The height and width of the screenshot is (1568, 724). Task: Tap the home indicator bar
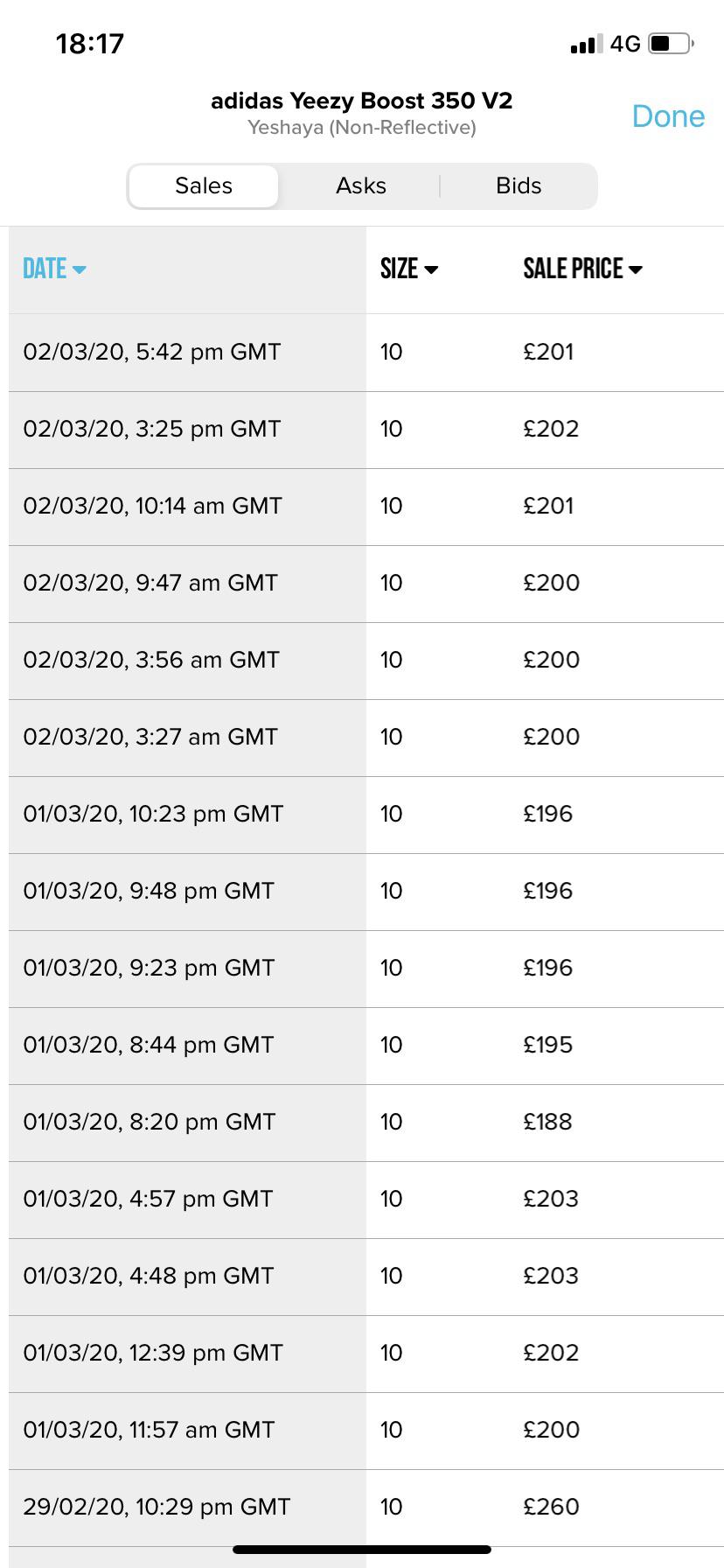[x=362, y=1550]
